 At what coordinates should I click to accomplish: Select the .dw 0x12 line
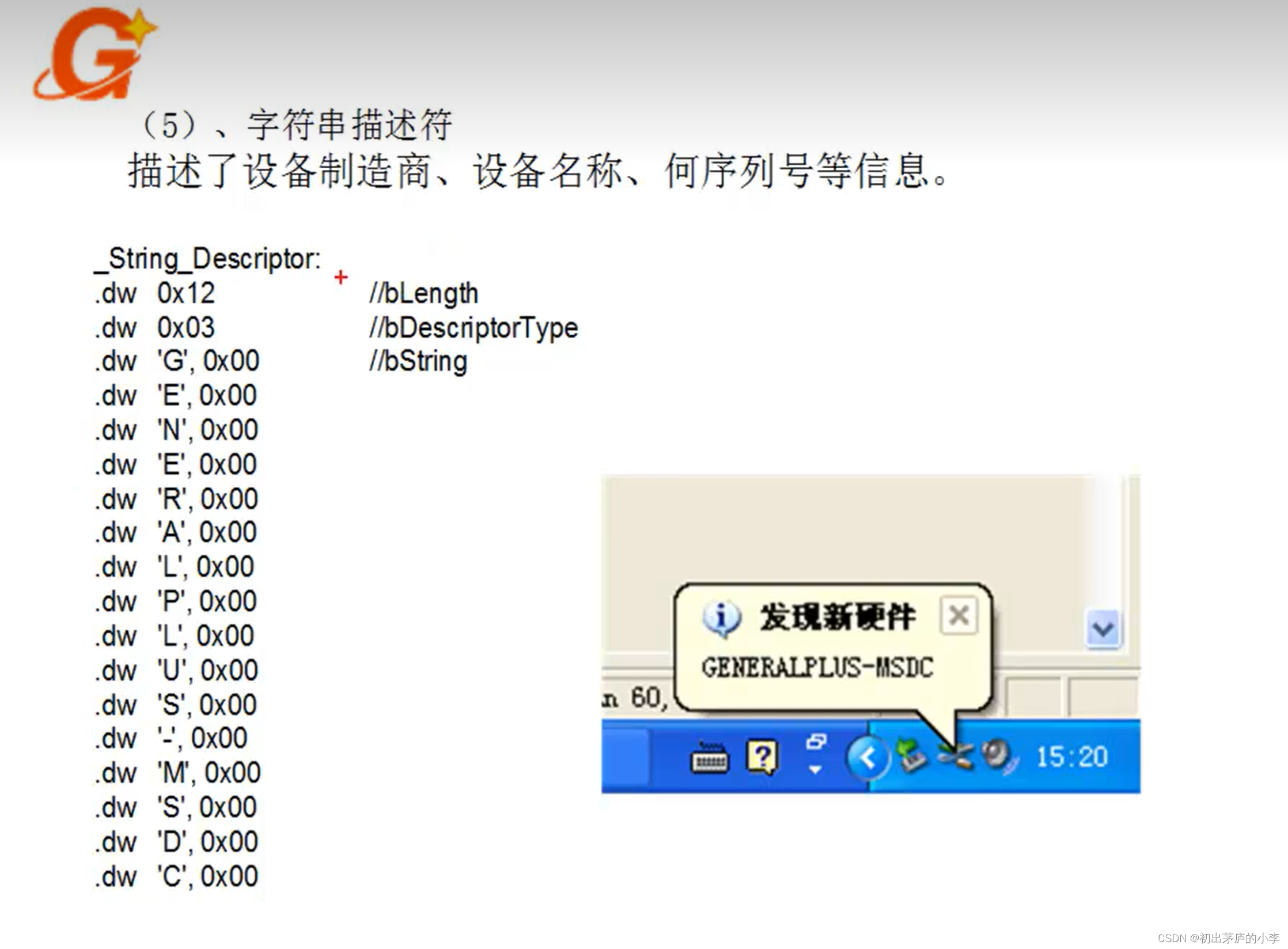[x=155, y=293]
